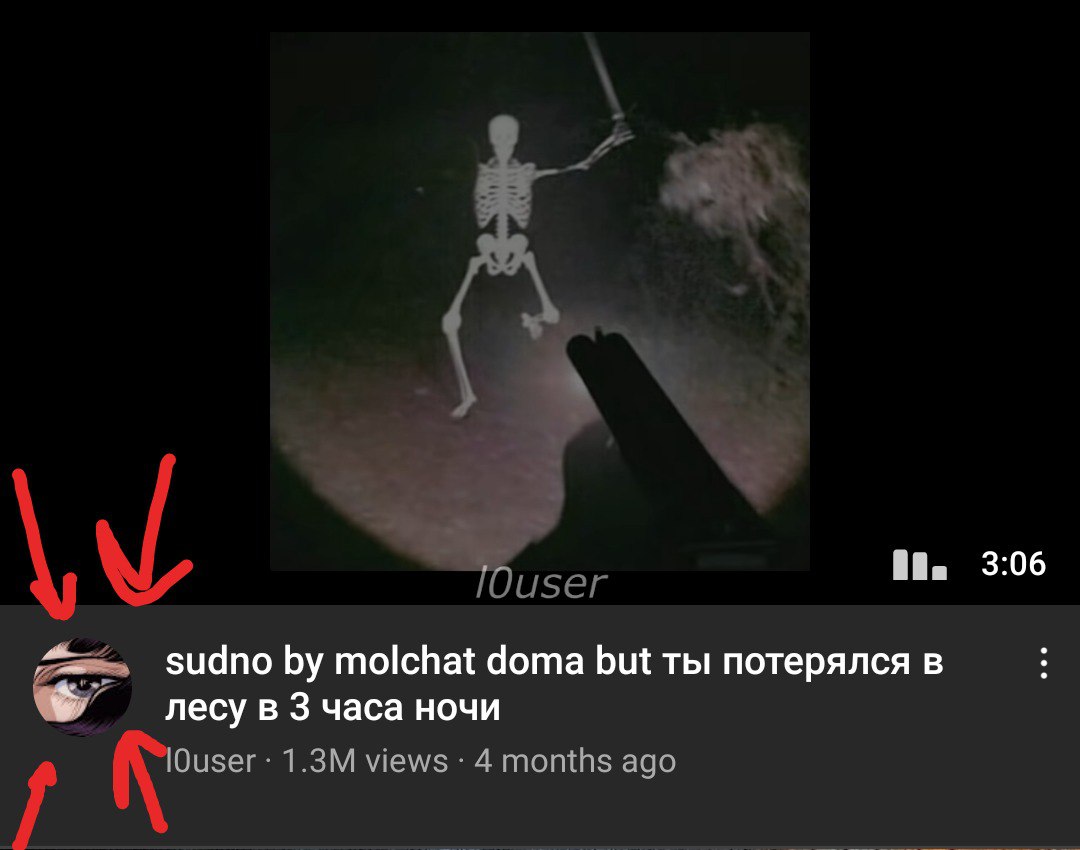Click the raised stick held by the skeleton
1080x850 pixels.
pyautogui.click(x=604, y=76)
